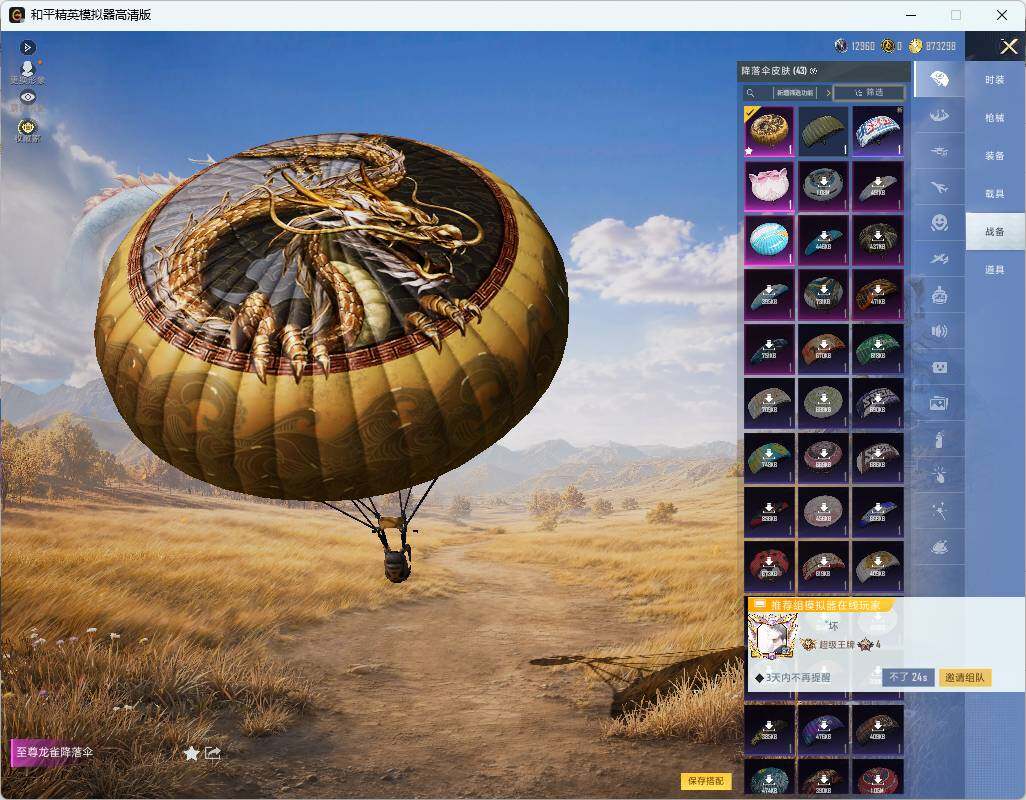This screenshot has height=800, width=1026.
Task: Select the equipped golden dragon parachute thumbnail
Action: 770,131
